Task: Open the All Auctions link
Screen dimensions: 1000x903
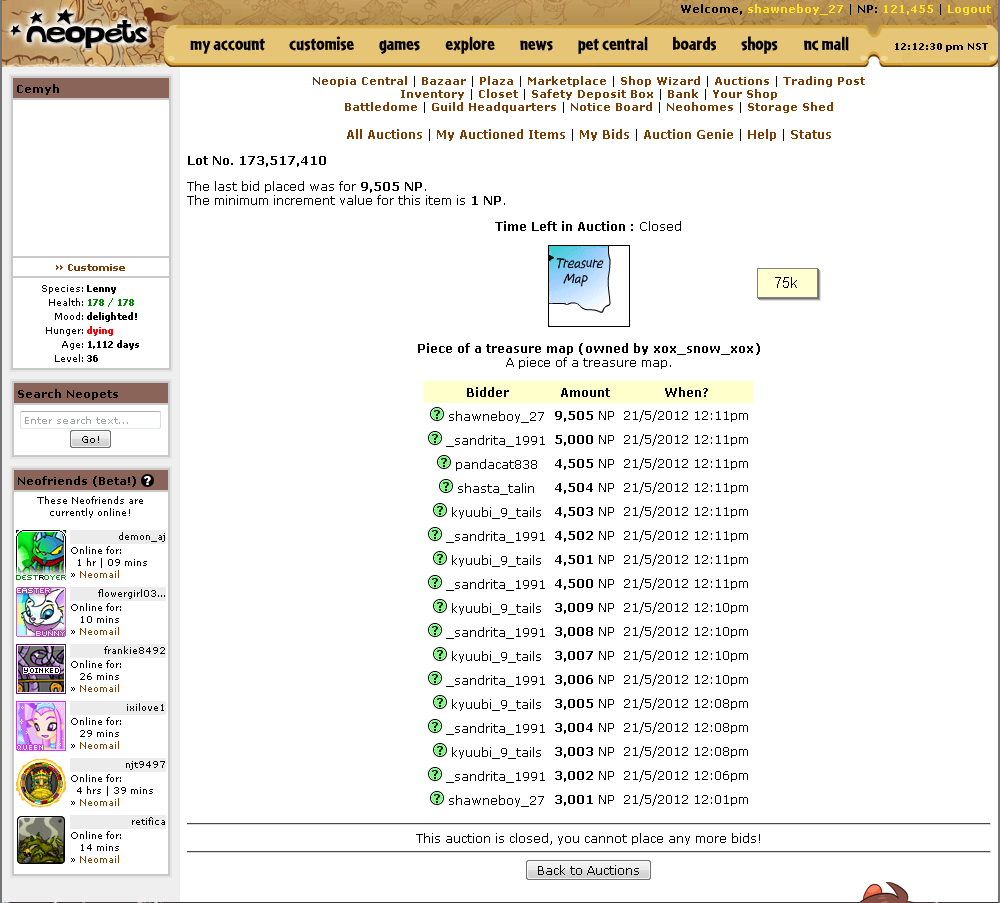Action: tap(385, 135)
